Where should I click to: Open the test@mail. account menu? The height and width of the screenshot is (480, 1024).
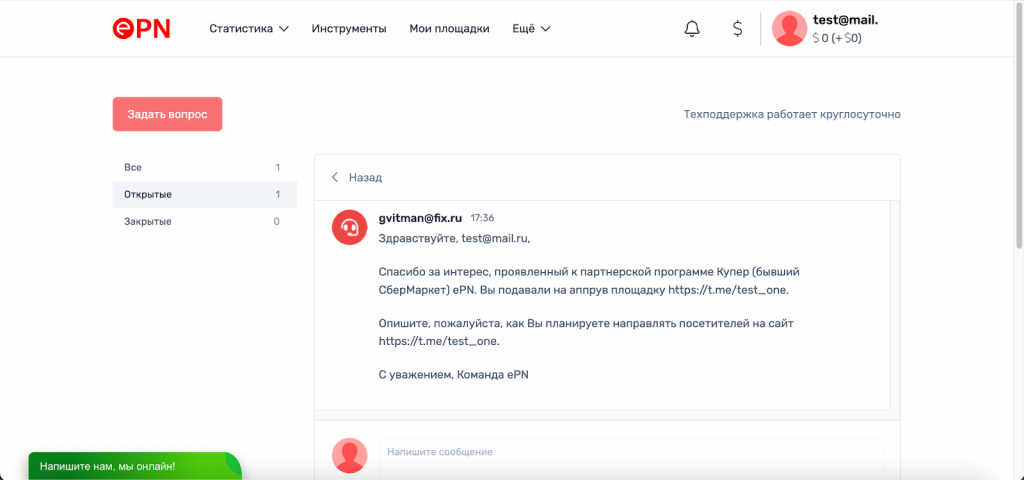point(845,20)
